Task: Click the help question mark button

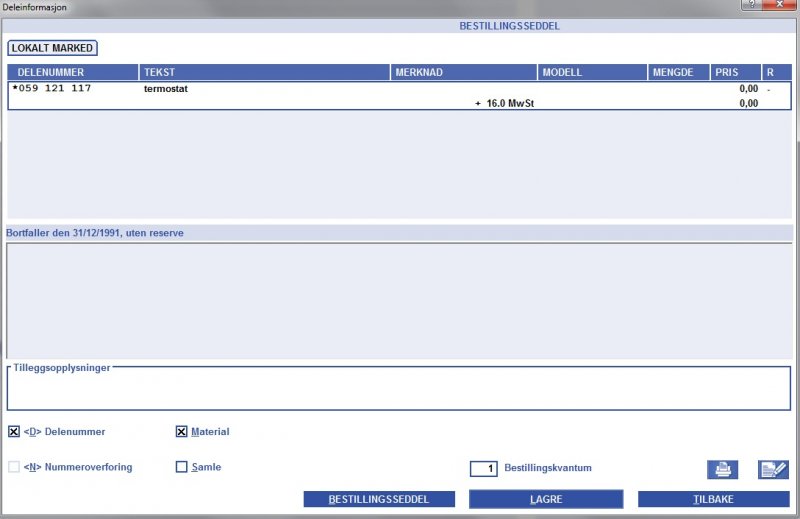Action: click(748, 5)
